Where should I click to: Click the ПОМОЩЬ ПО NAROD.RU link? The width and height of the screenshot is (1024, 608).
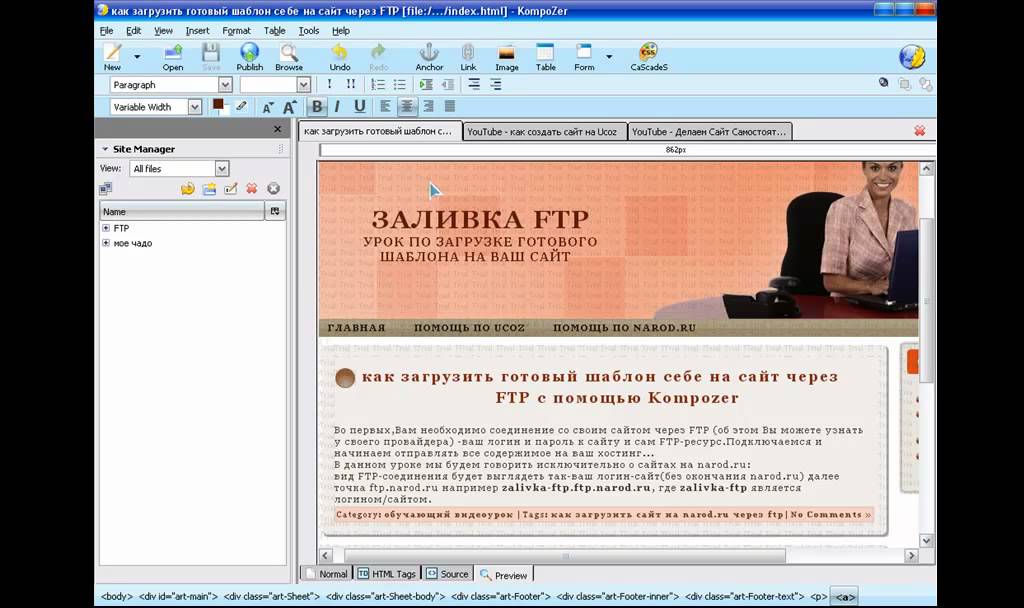point(624,328)
